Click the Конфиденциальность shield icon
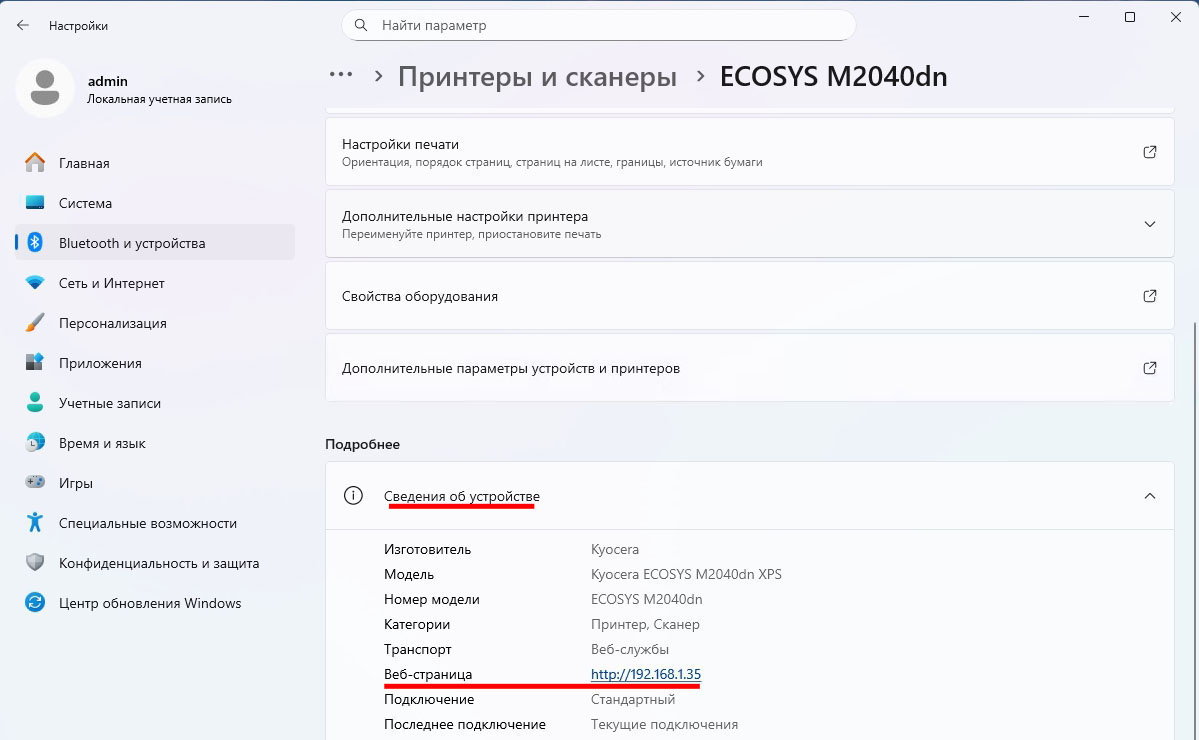 click(x=35, y=563)
